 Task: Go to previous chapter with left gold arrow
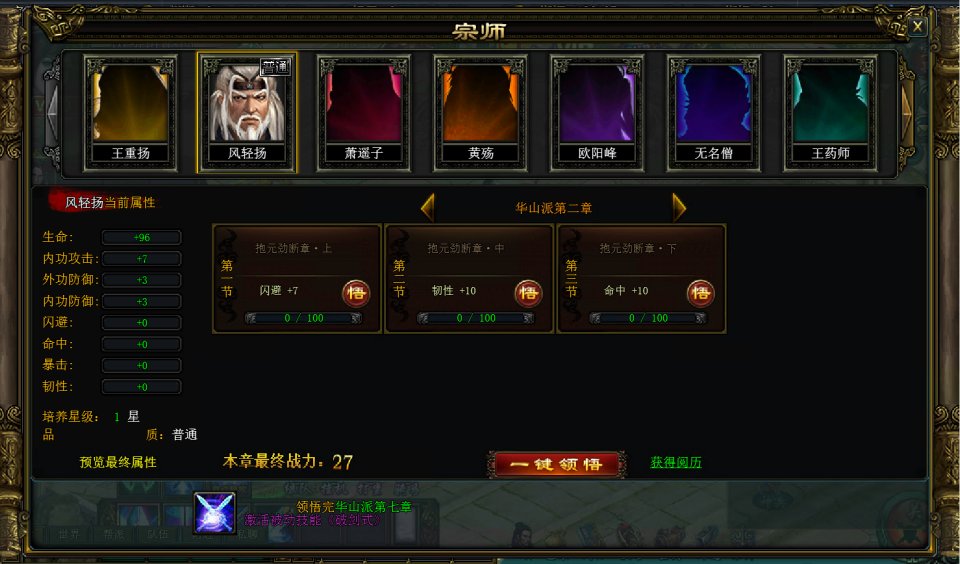428,208
